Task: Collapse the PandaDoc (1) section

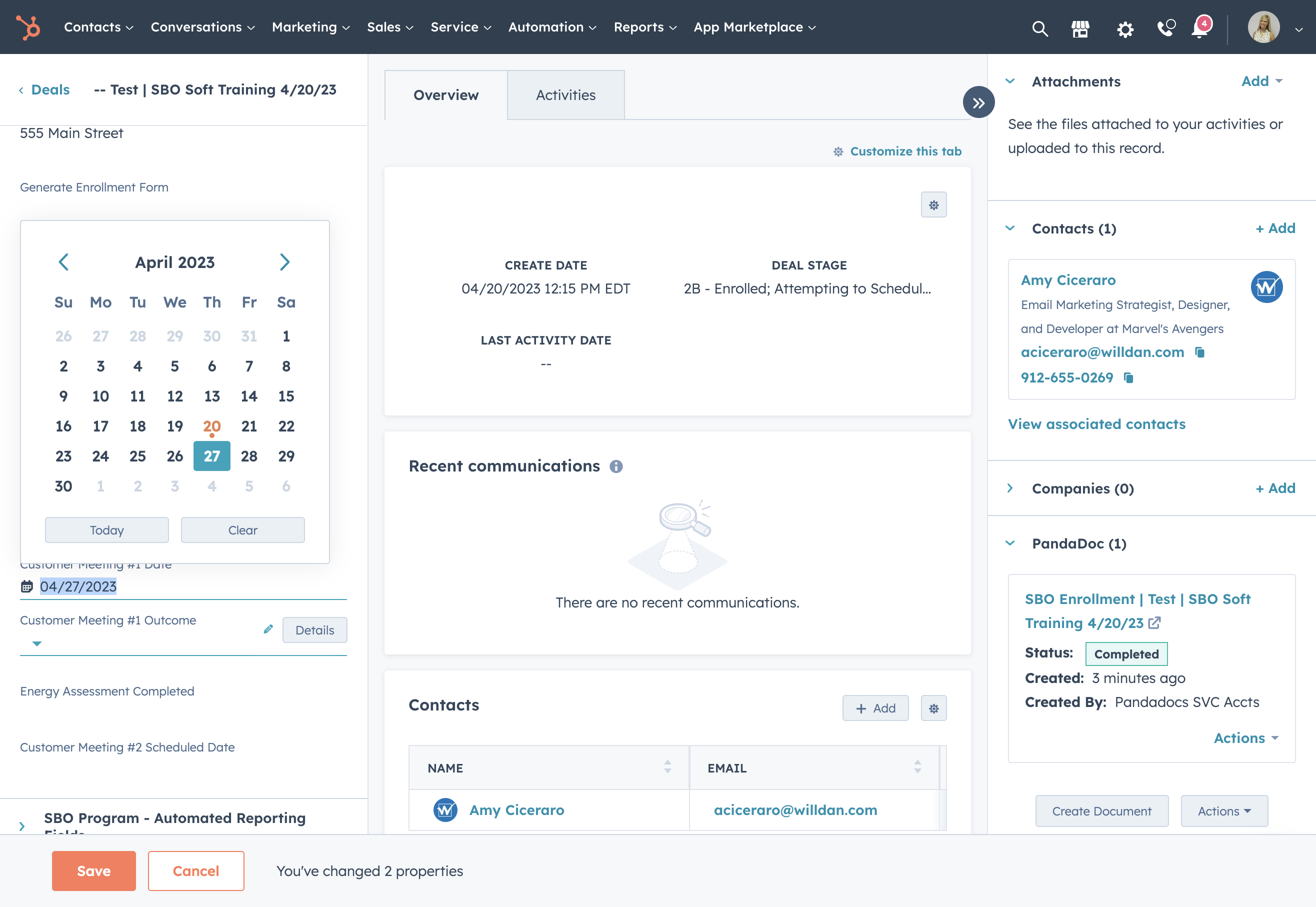Action: coord(1009,543)
